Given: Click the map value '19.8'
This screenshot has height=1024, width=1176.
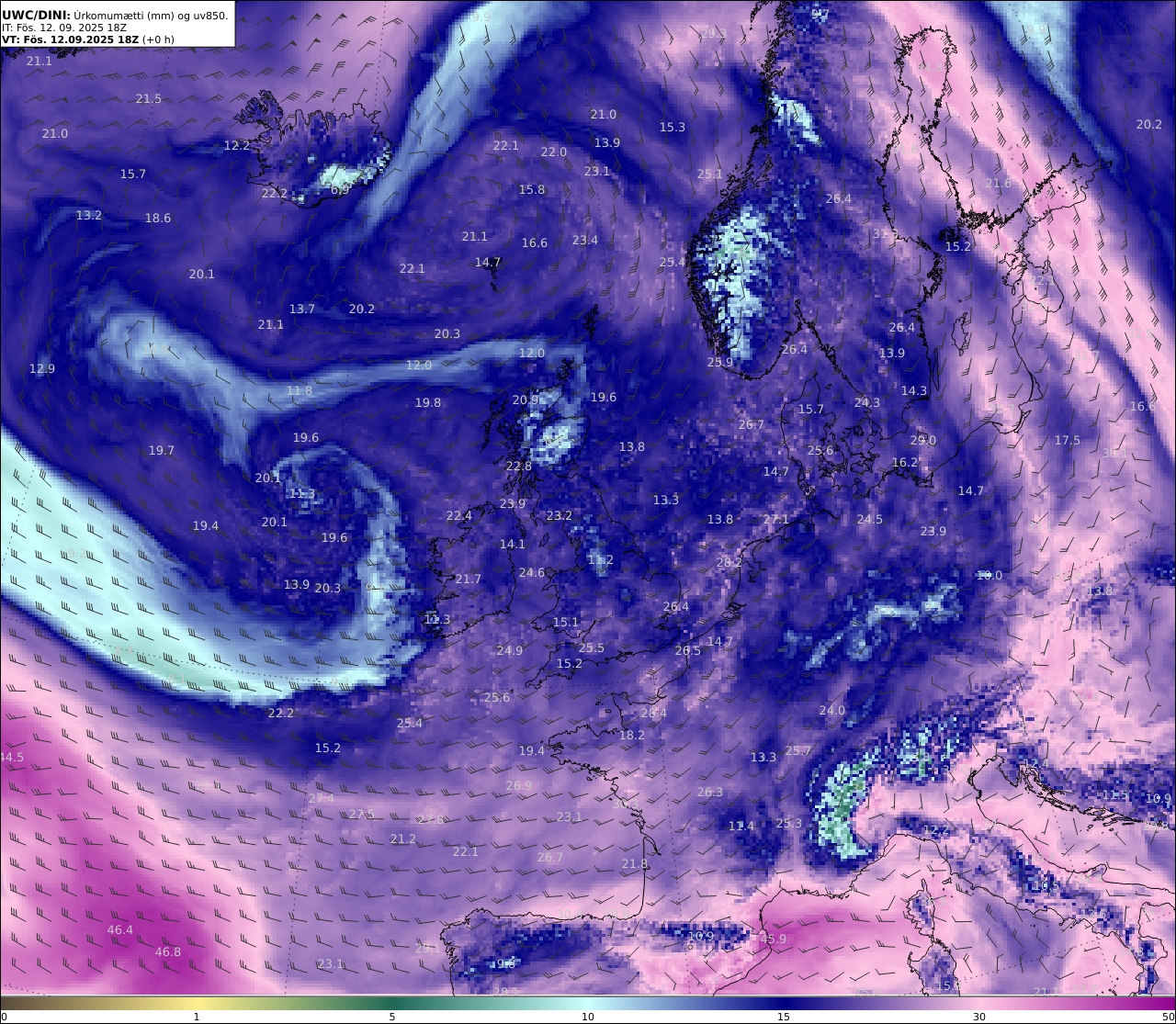Looking at the screenshot, I should 428,402.
